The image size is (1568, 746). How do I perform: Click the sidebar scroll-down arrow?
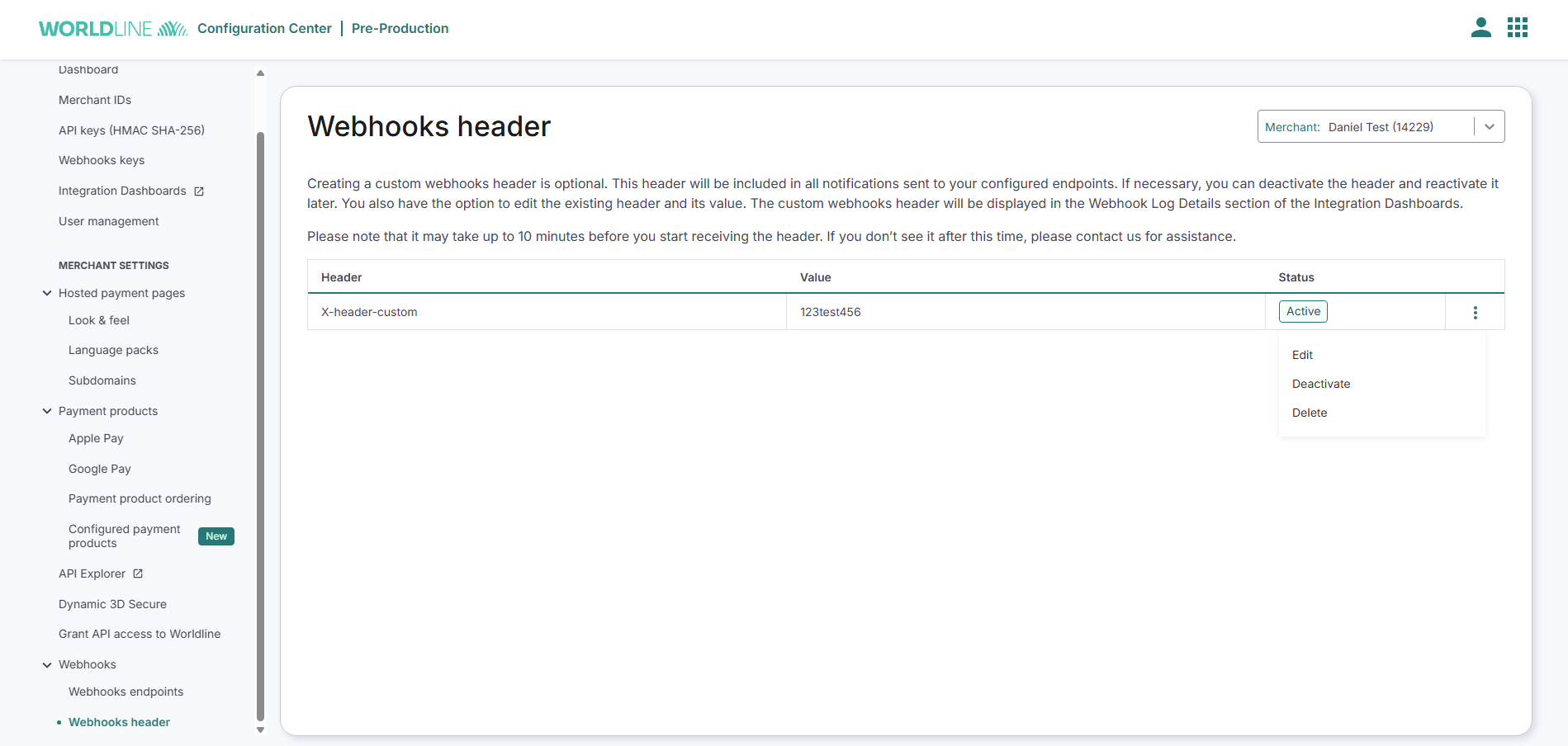[x=260, y=729]
